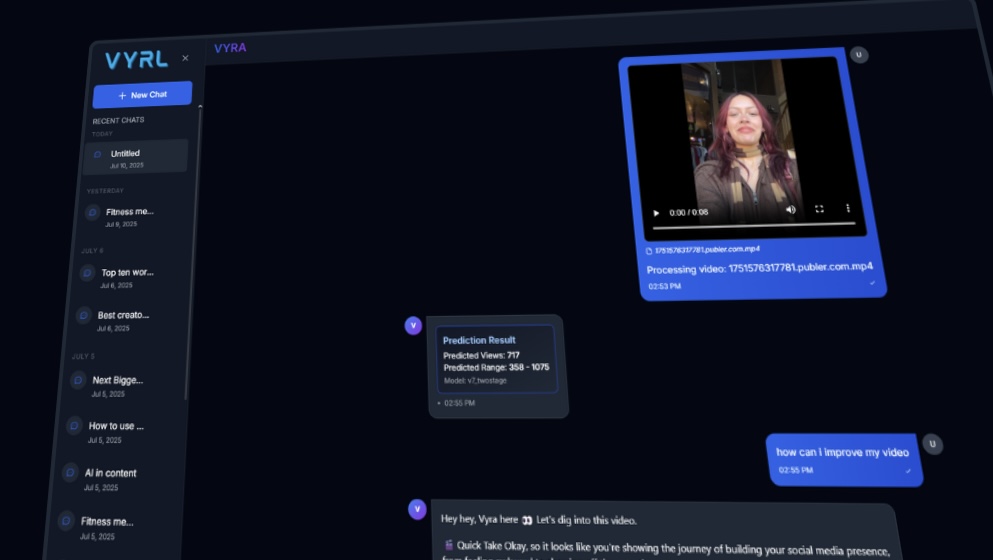
Task: Open the Fitness me... chat from Jul 9
Action: pyautogui.click(x=130, y=217)
